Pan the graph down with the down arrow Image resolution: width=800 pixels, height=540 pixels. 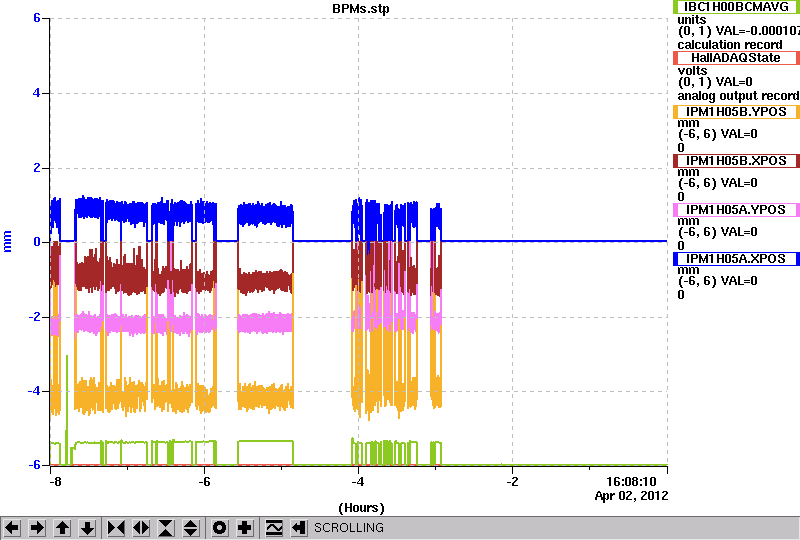(x=87, y=528)
